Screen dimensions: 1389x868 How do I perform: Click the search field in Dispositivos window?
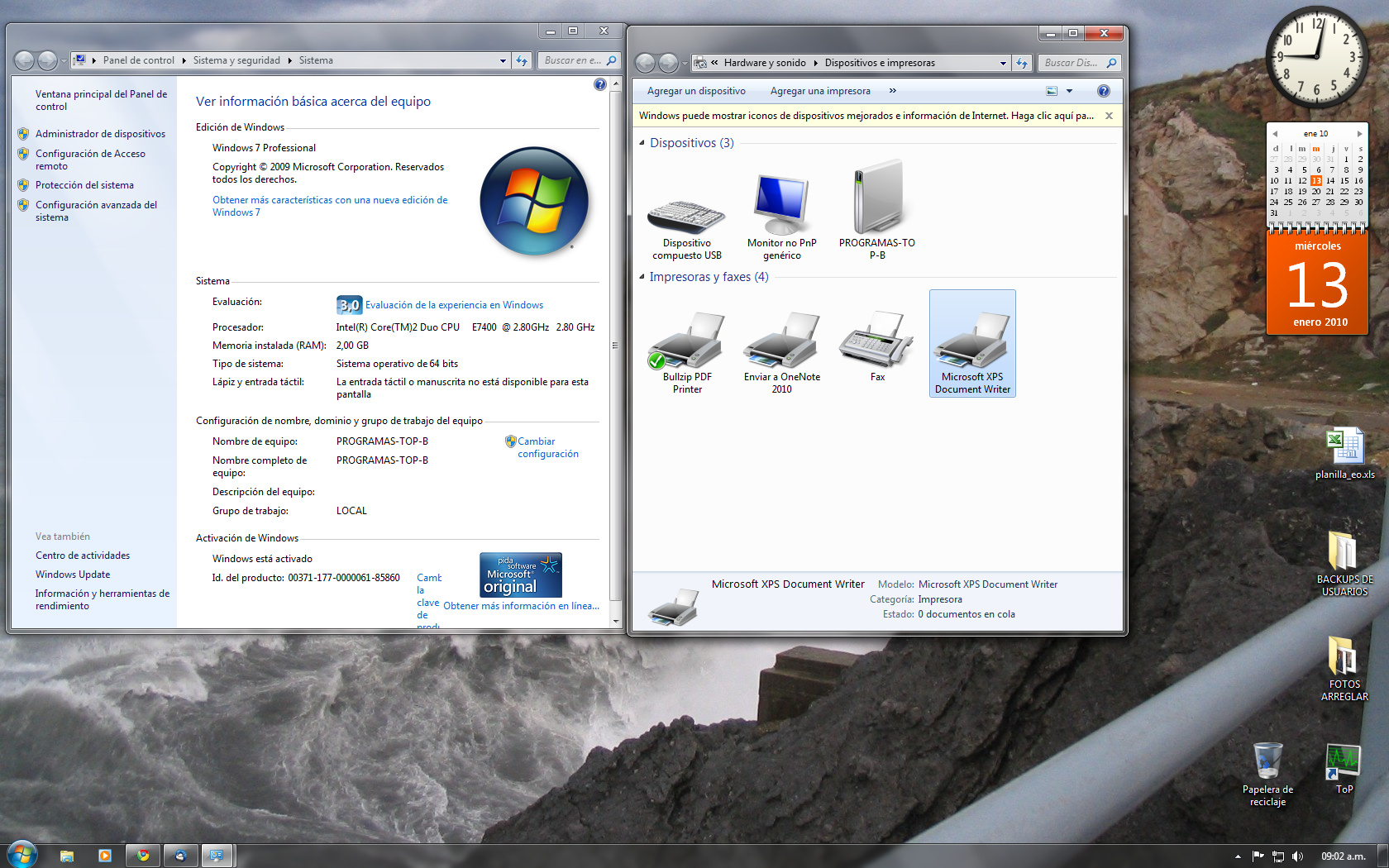click(x=1079, y=63)
